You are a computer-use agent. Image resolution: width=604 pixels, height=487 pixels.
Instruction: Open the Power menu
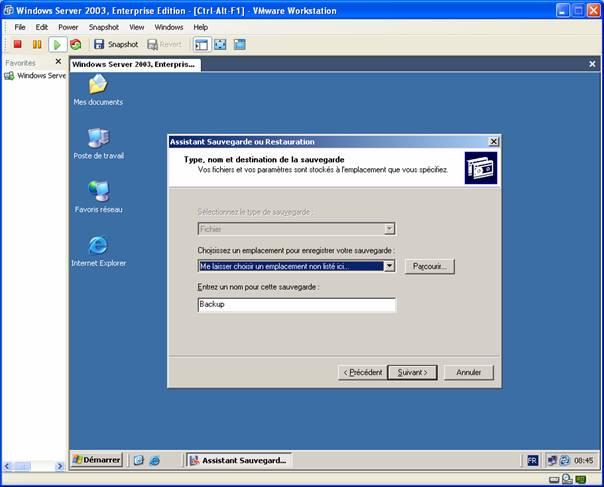(68, 27)
